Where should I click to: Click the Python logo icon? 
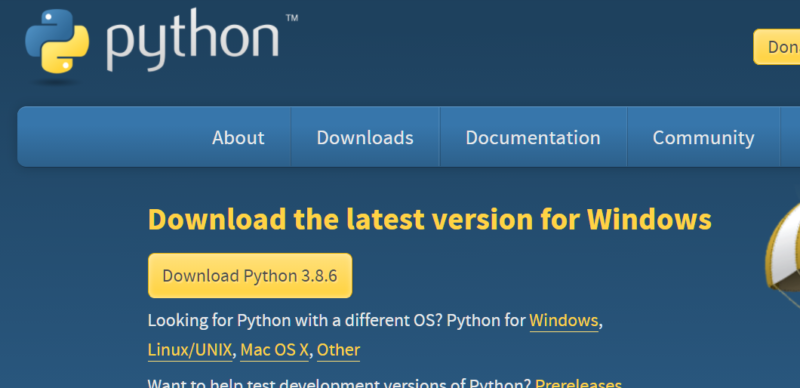tap(57, 41)
